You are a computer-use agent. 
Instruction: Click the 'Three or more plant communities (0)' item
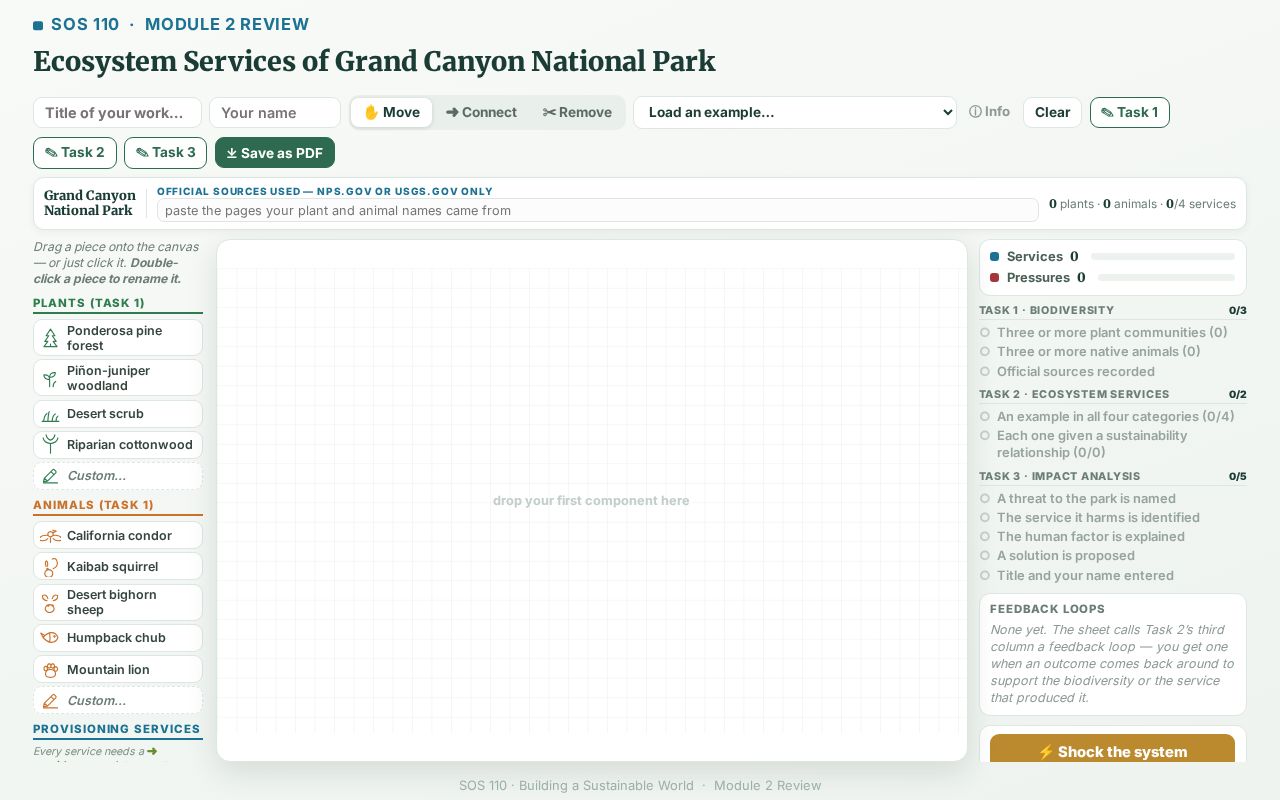pyautogui.click(x=1112, y=333)
